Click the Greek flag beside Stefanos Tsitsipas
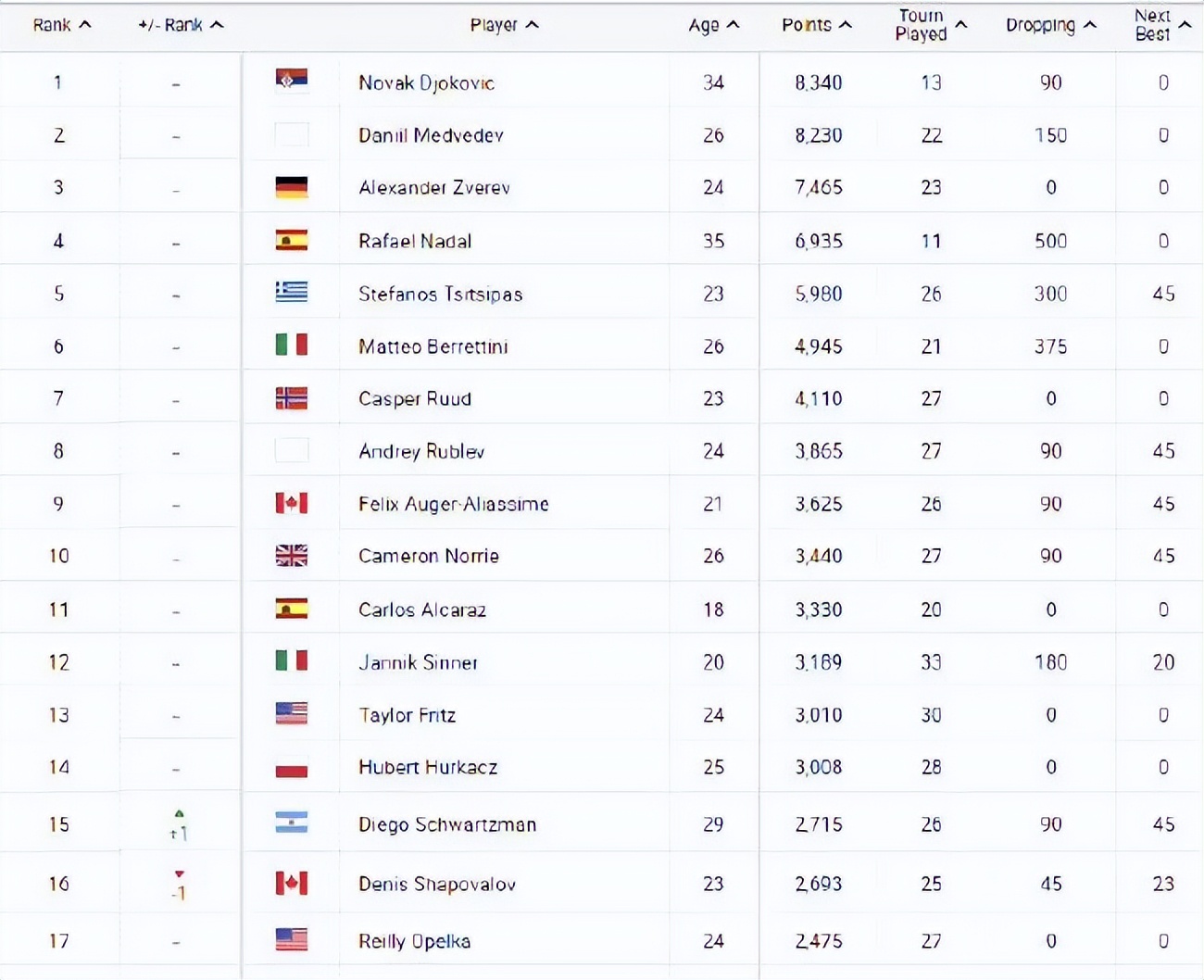1204x980 pixels. click(x=292, y=293)
